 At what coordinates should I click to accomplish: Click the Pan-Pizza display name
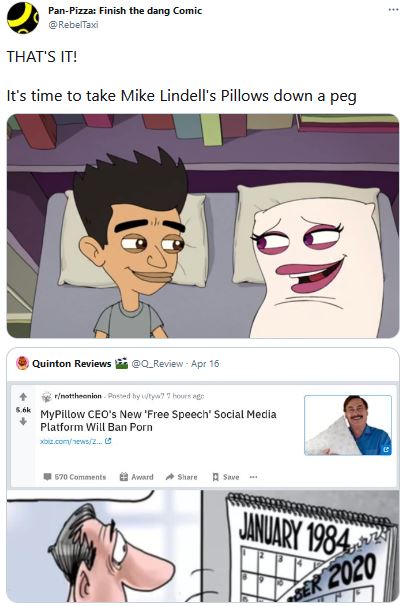point(125,11)
